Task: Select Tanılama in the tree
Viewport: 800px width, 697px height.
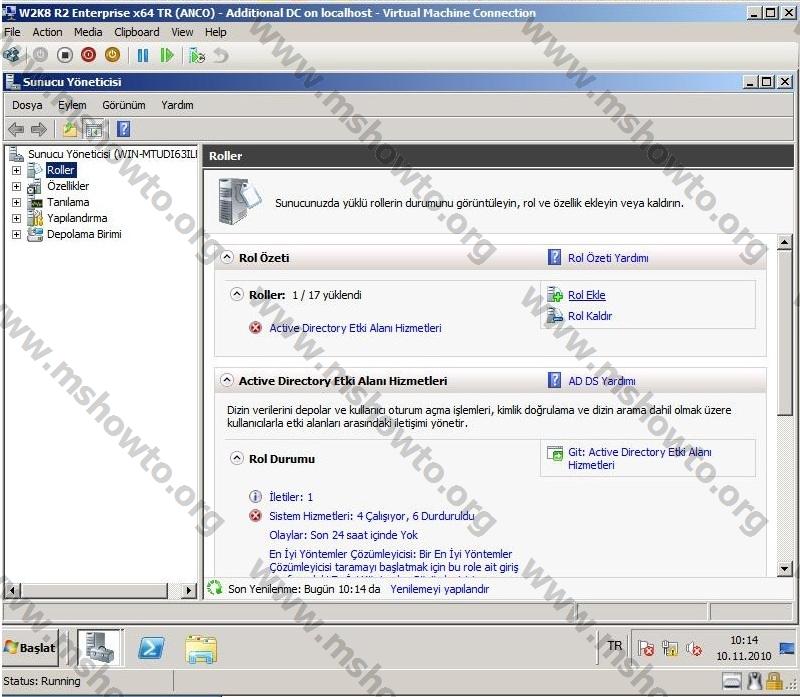Action: (x=68, y=202)
